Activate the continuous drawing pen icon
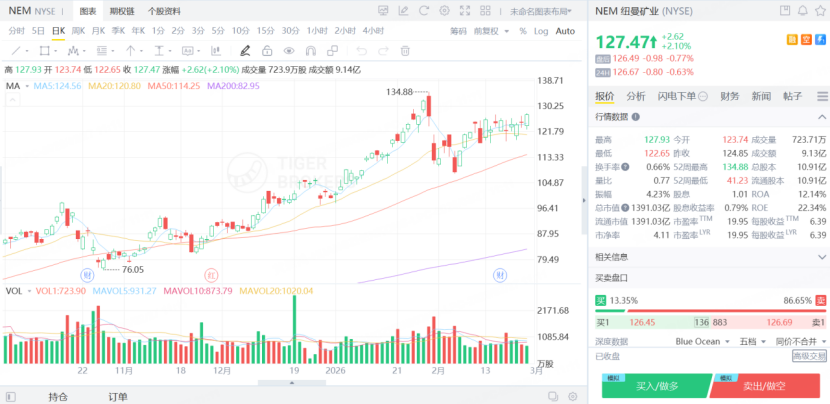The image size is (830, 404). pyautogui.click(x=245, y=51)
